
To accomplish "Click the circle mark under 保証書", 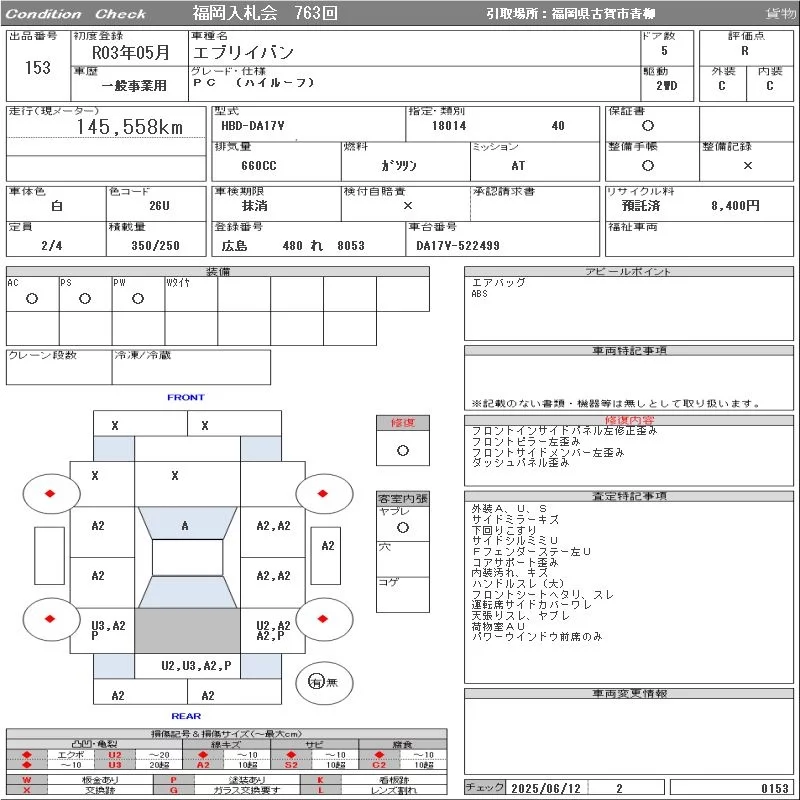I will (647, 126).
